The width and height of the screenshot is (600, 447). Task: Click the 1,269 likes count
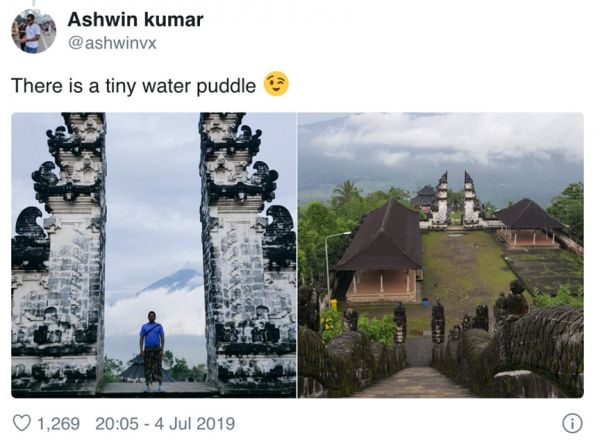[x=58, y=423]
